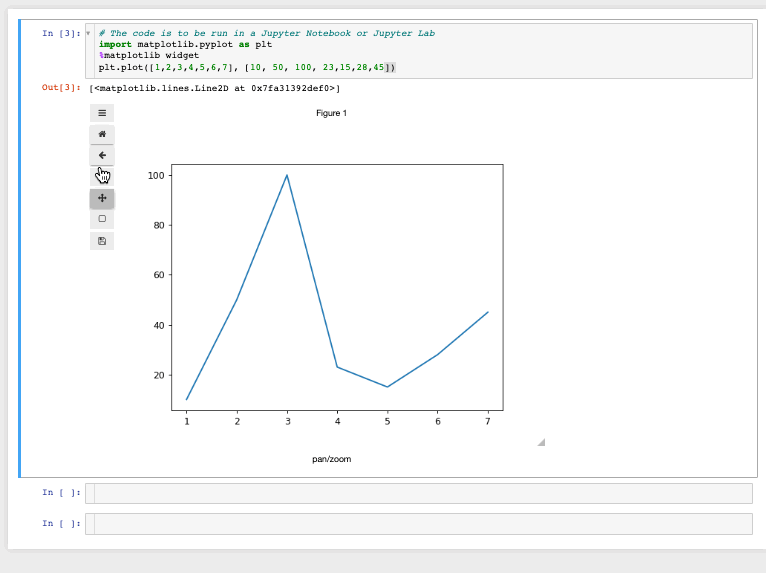Download the plot with save icon
Image resolution: width=766 pixels, height=573 pixels.
pos(102,241)
